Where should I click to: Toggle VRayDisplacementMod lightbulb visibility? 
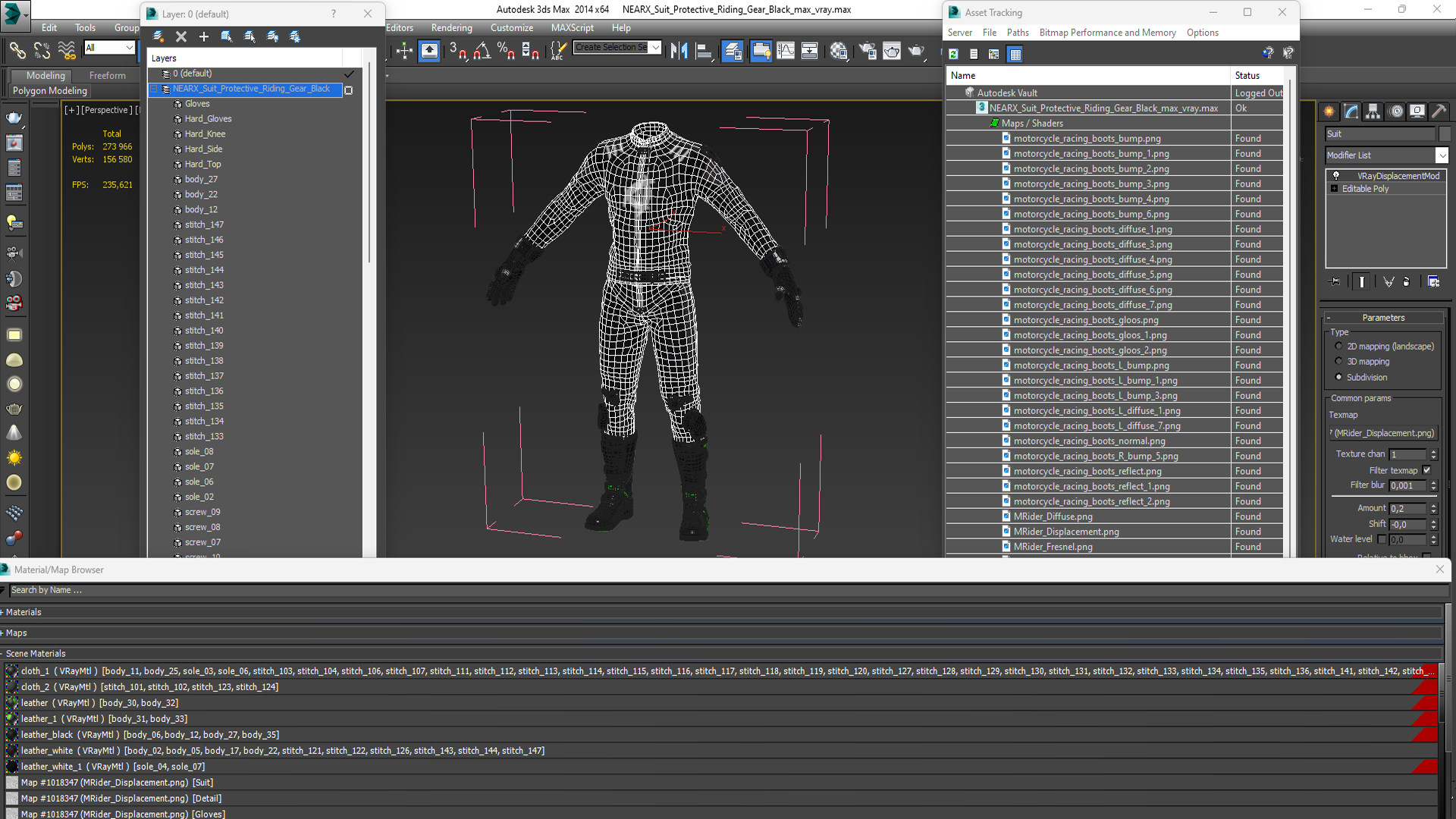[x=1336, y=175]
